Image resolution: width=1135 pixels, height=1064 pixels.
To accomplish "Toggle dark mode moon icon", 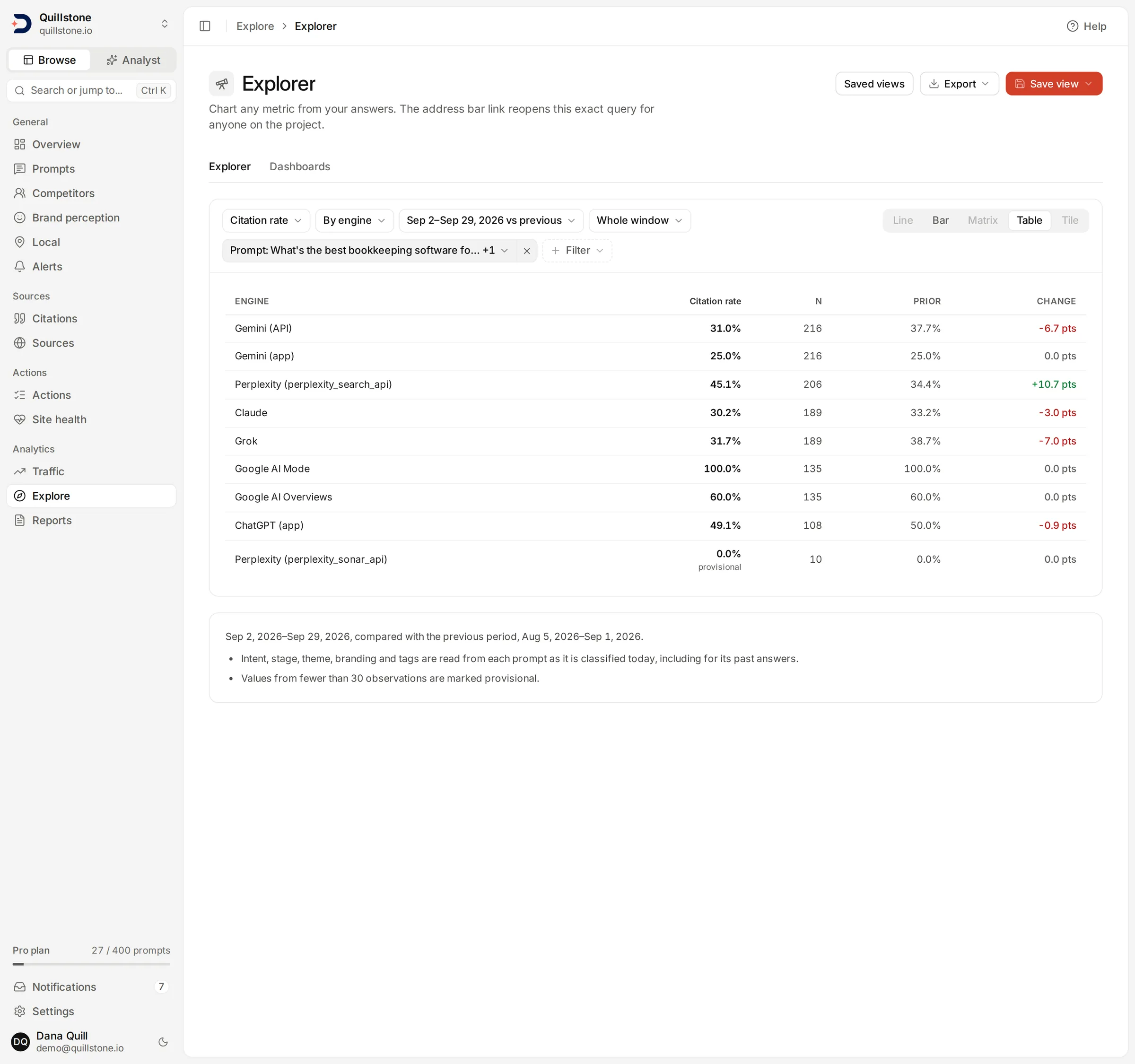I will pyautogui.click(x=163, y=1042).
